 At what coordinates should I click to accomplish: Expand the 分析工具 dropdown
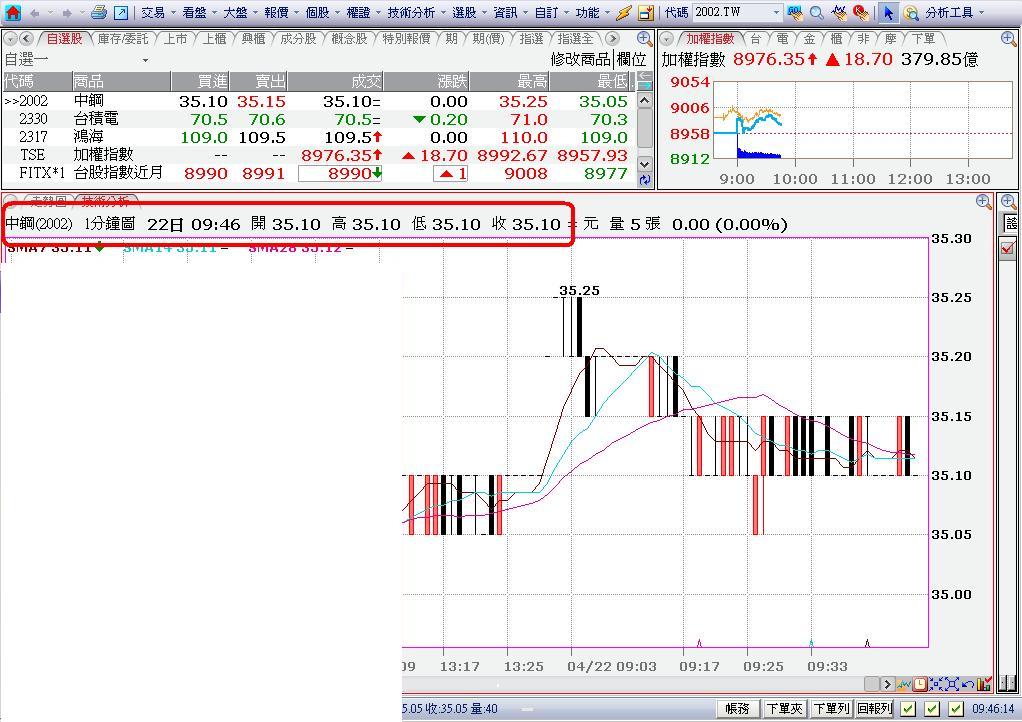(954, 12)
